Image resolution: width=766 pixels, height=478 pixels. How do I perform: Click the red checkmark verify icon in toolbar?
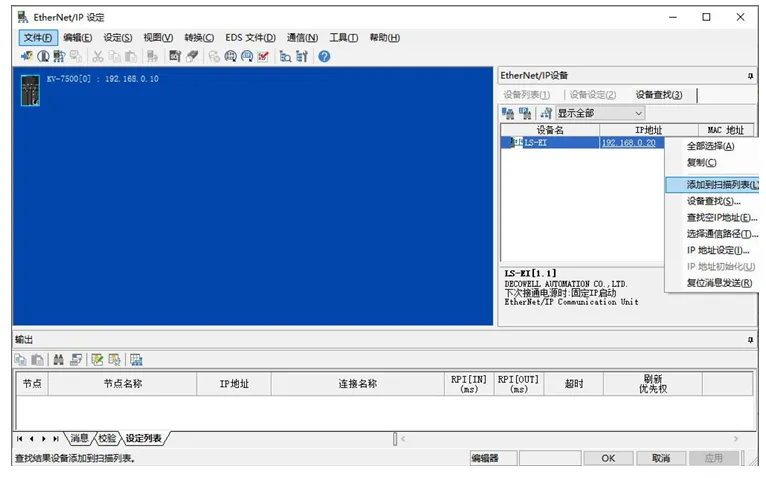(x=263, y=57)
